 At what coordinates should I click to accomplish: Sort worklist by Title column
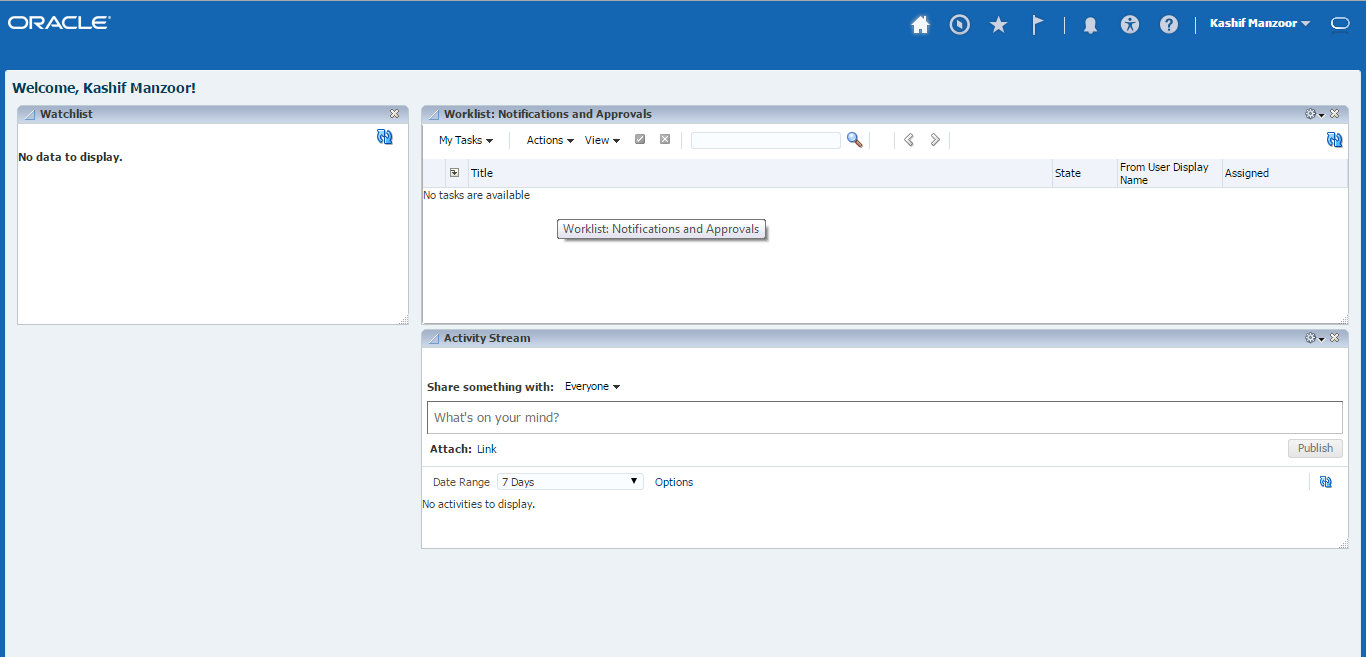click(x=760, y=173)
